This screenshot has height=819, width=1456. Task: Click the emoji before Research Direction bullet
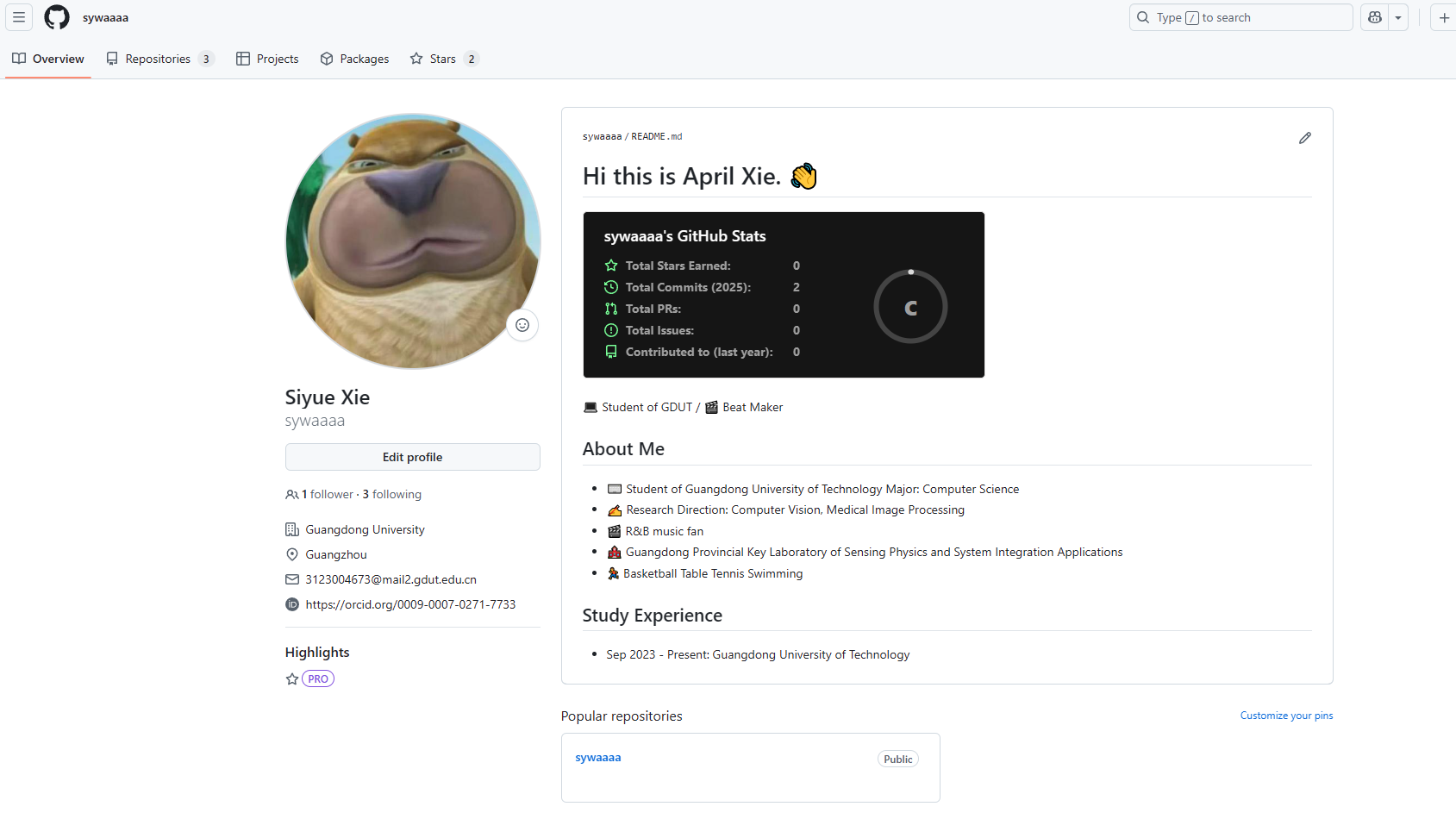point(615,510)
